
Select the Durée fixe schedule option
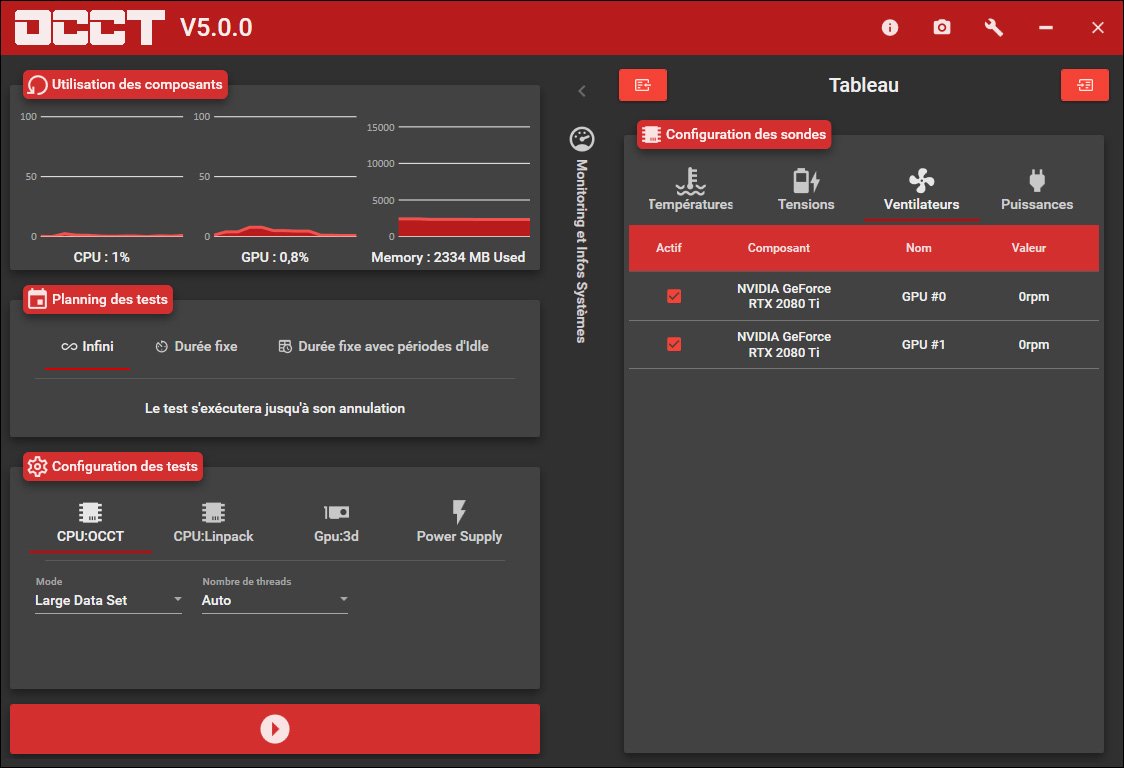click(197, 346)
